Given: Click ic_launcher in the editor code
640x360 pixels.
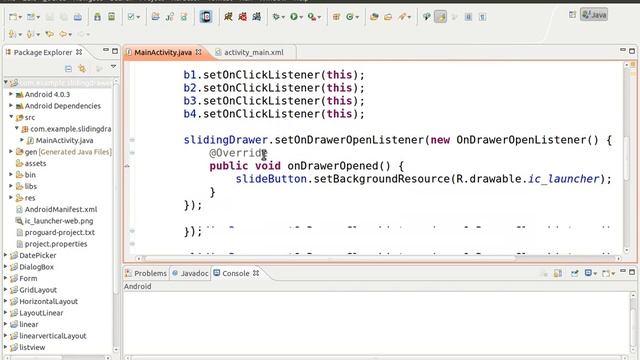Looking at the screenshot, I should coord(563,179).
